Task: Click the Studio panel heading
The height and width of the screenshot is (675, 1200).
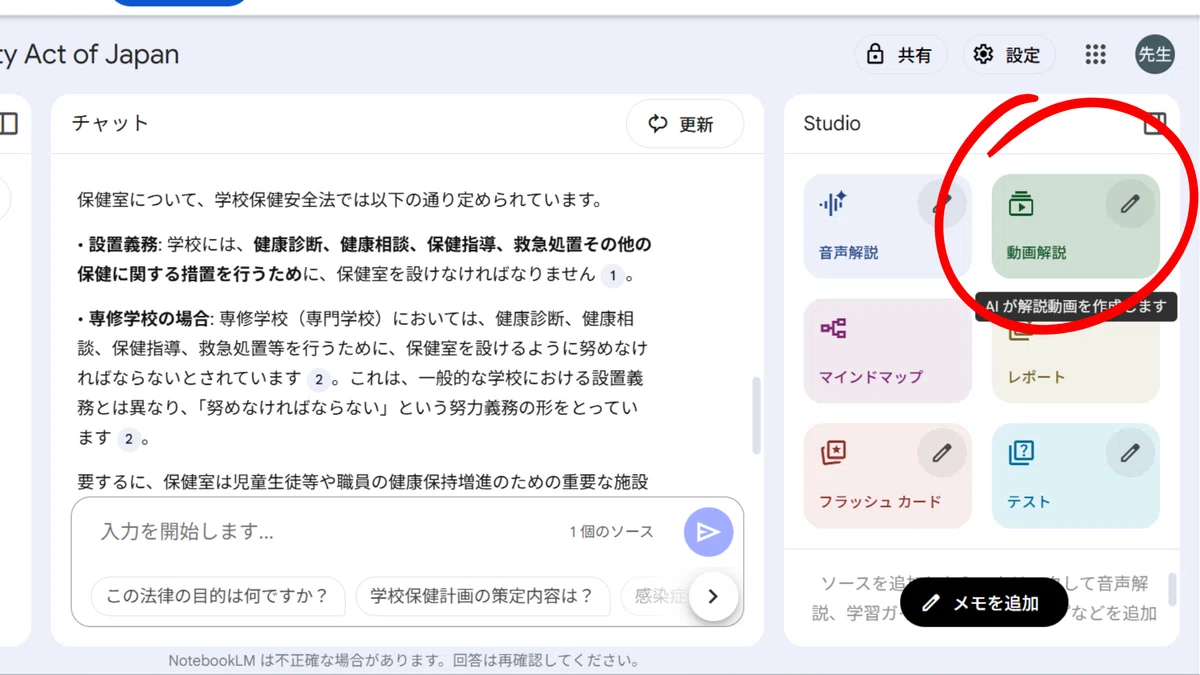Action: tap(832, 124)
